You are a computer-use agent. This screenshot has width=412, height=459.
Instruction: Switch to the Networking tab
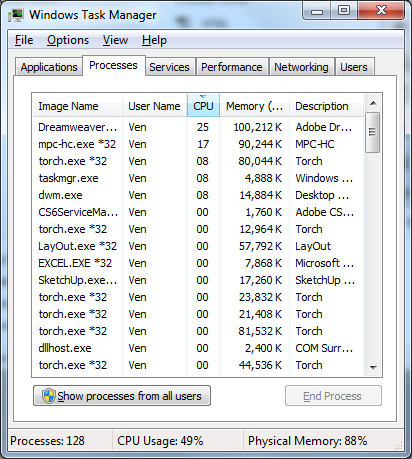[301, 67]
